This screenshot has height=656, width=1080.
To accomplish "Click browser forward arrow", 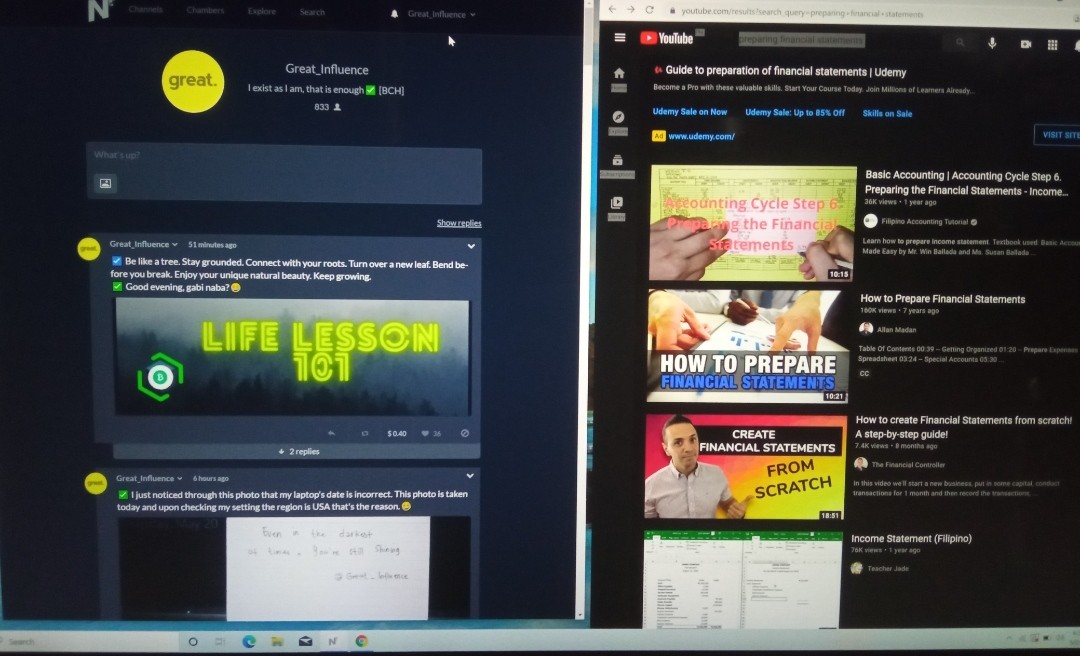I will click(630, 9).
